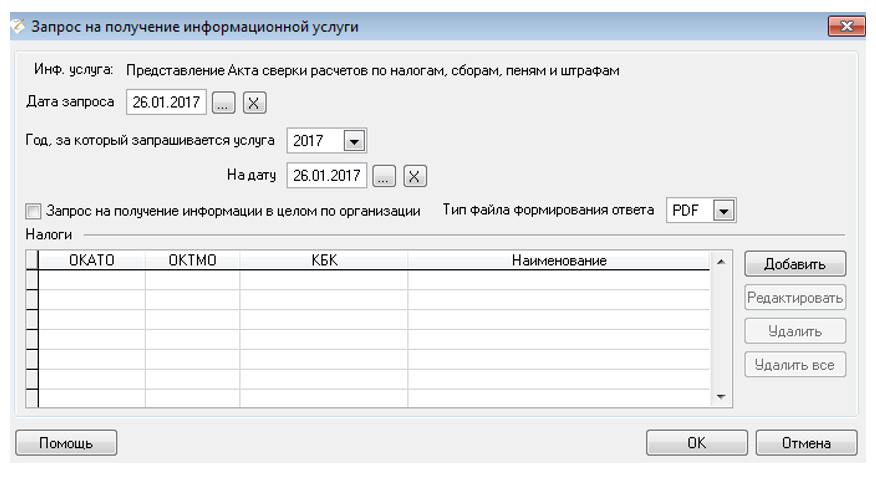Clear the На дату date field
The image size is (876, 479).
pos(415,176)
